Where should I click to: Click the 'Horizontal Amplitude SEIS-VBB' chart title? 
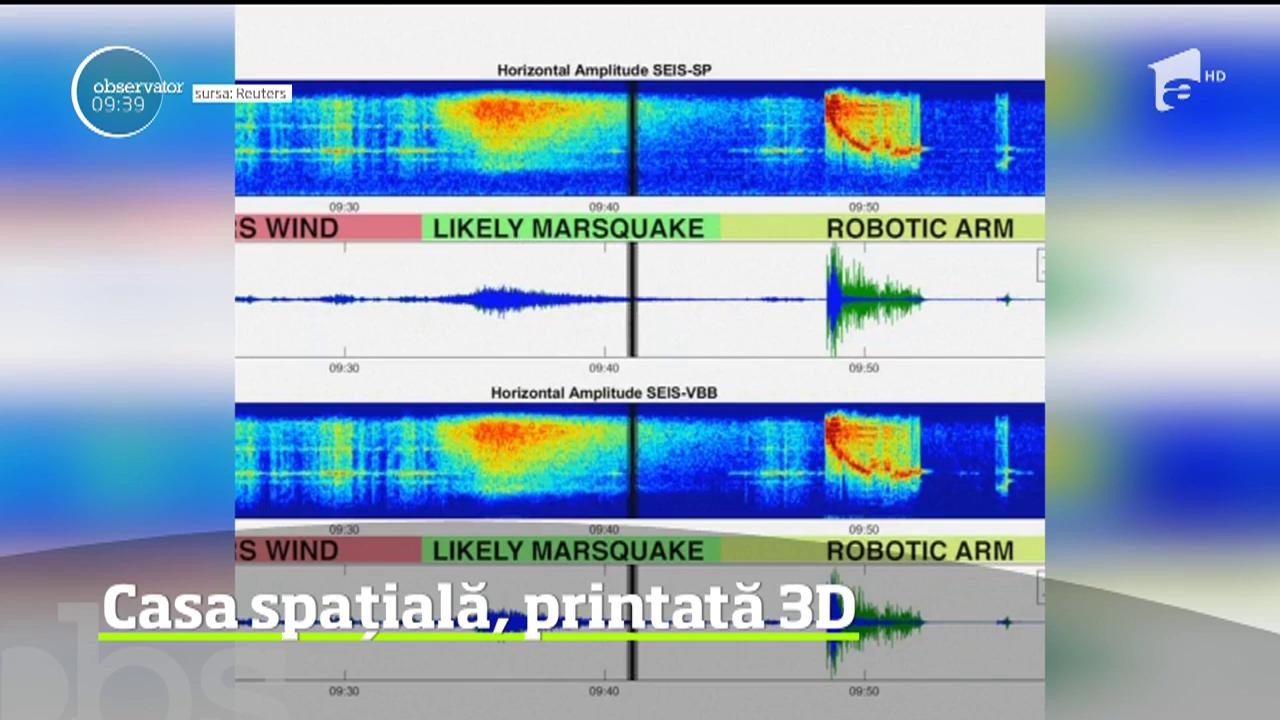[603, 393]
